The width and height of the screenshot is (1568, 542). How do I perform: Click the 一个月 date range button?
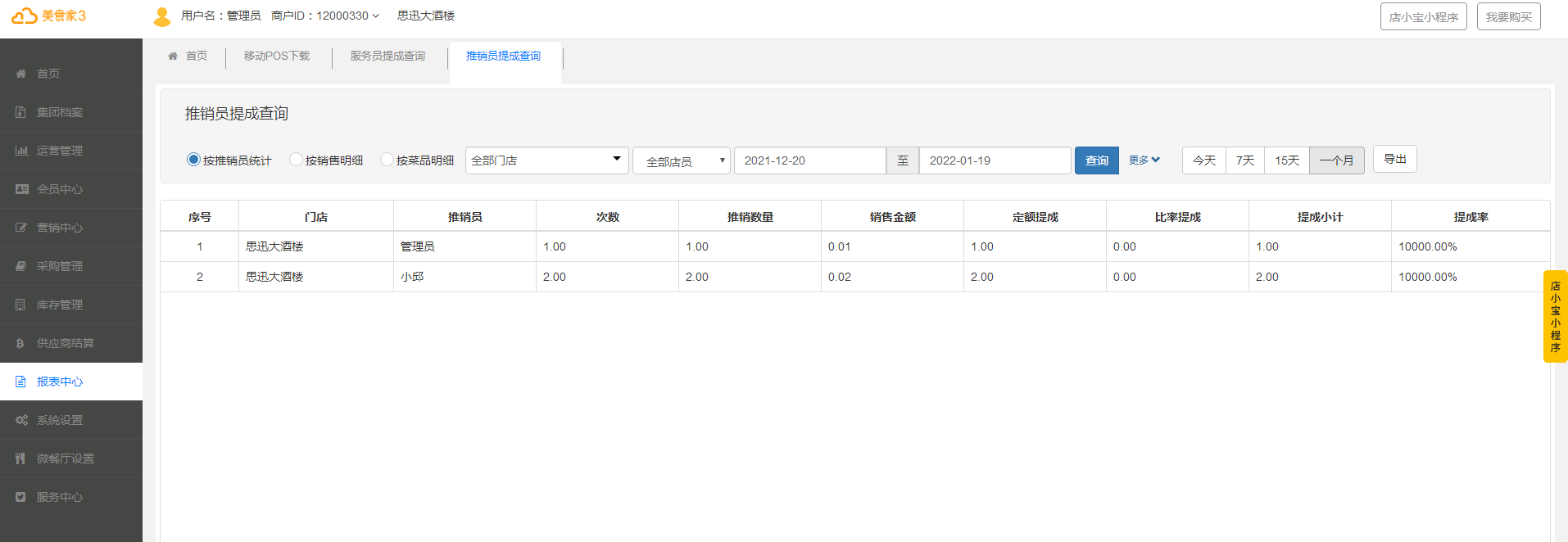(1336, 160)
